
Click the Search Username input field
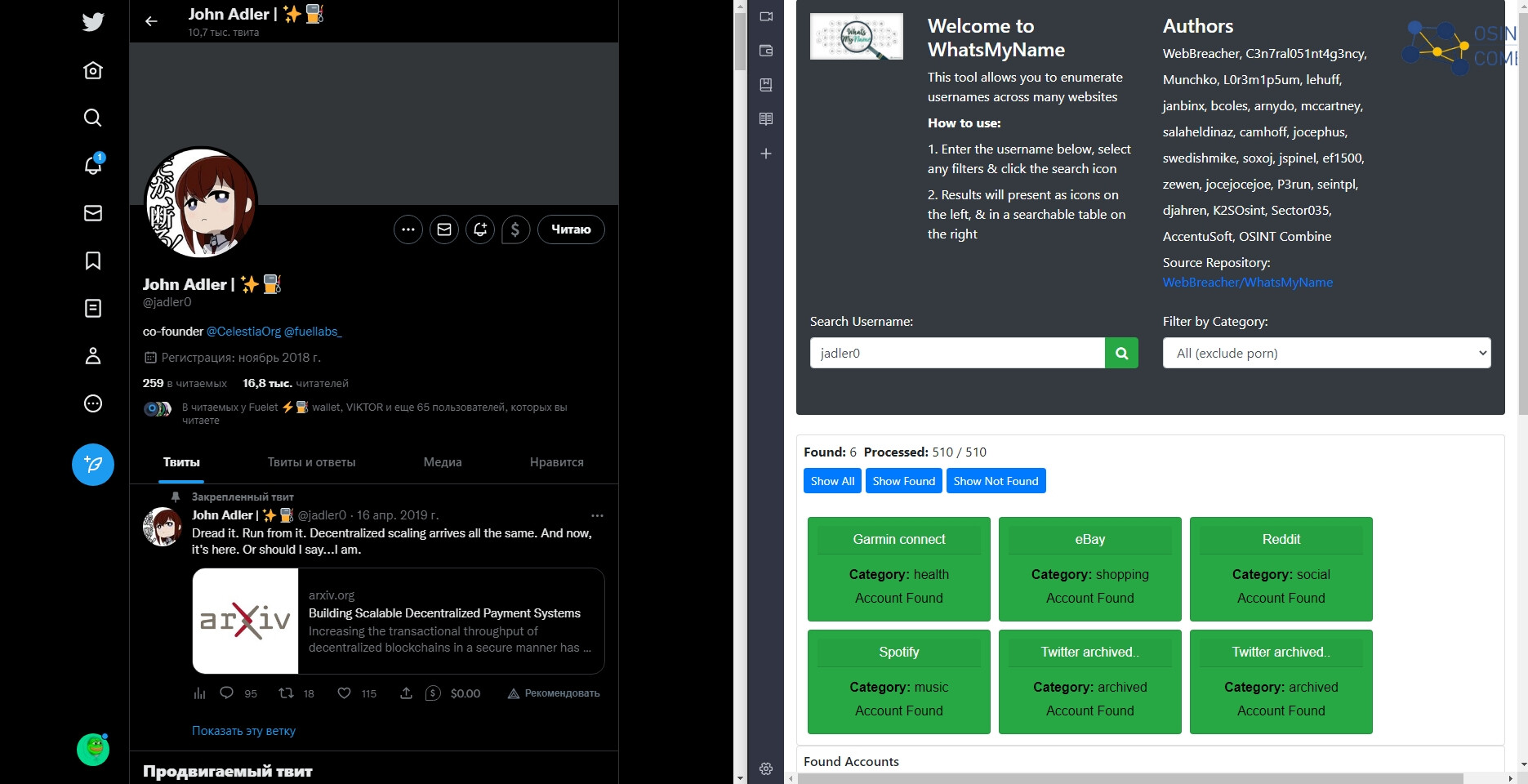957,353
